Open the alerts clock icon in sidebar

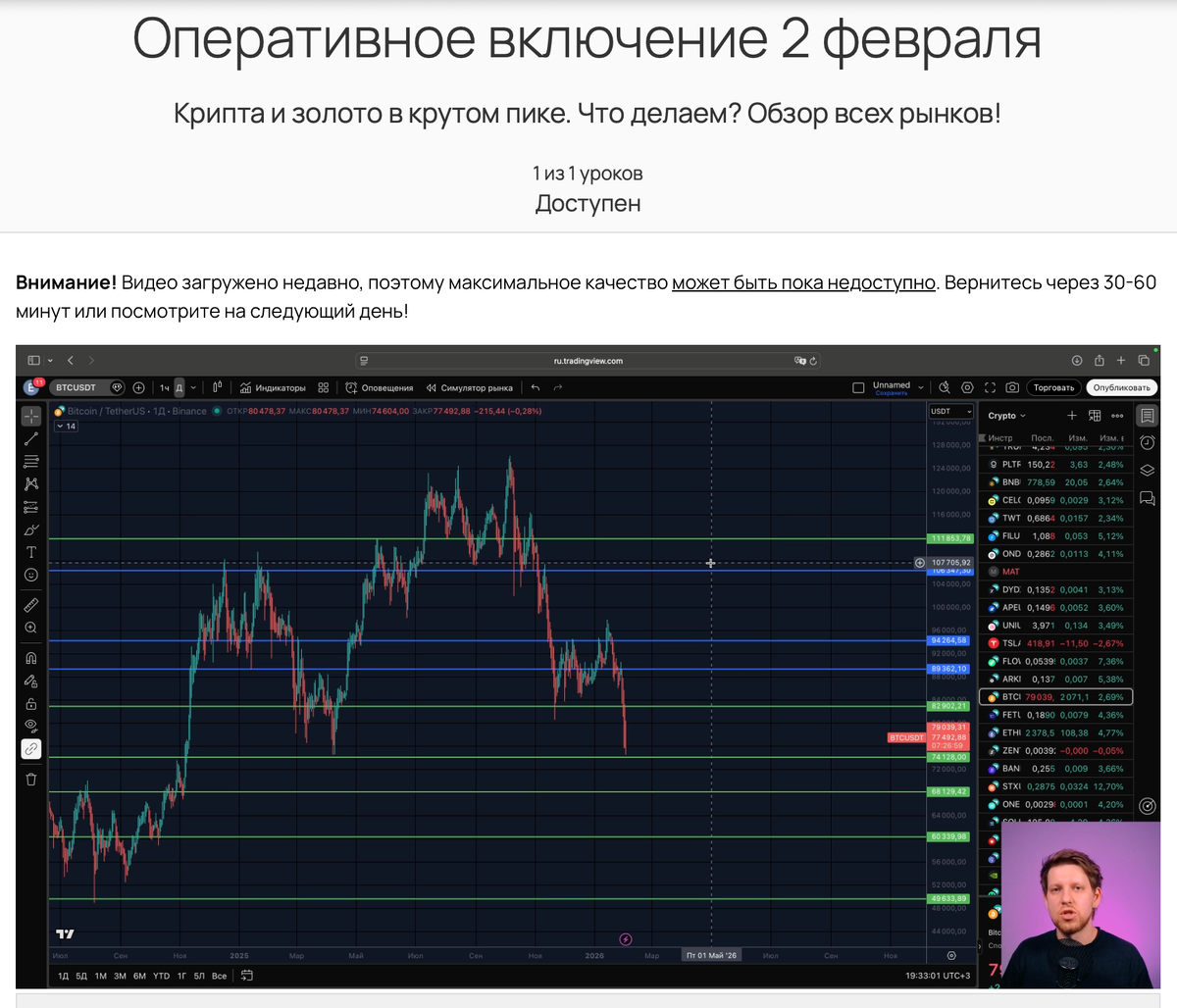[x=1147, y=443]
